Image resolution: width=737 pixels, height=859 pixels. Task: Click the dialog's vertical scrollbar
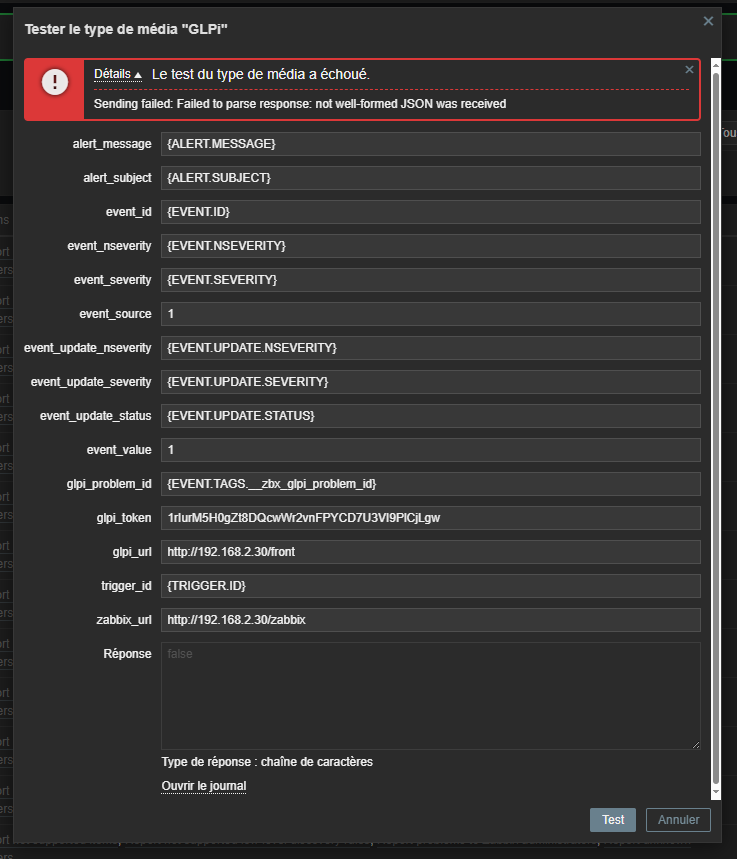715,420
